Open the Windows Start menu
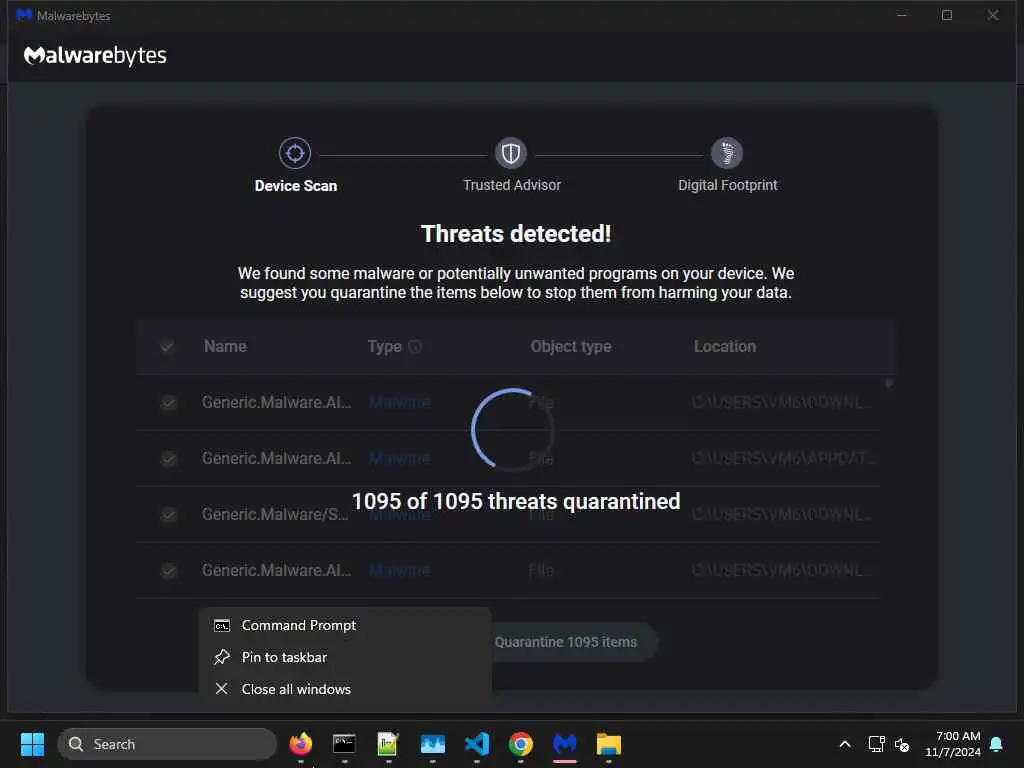This screenshot has width=1024, height=768. [x=32, y=744]
